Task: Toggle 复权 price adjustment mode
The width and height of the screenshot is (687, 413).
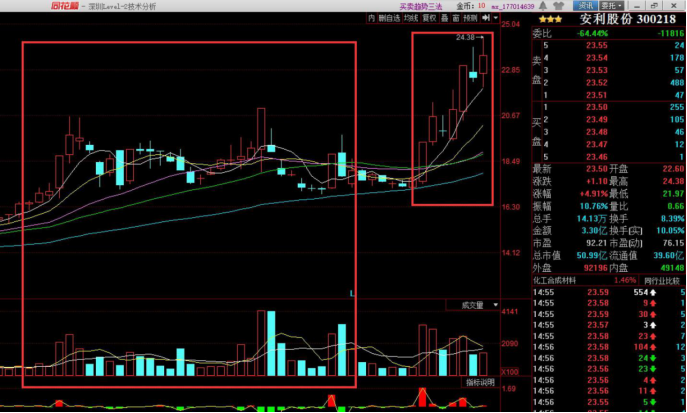Action: click(x=431, y=18)
